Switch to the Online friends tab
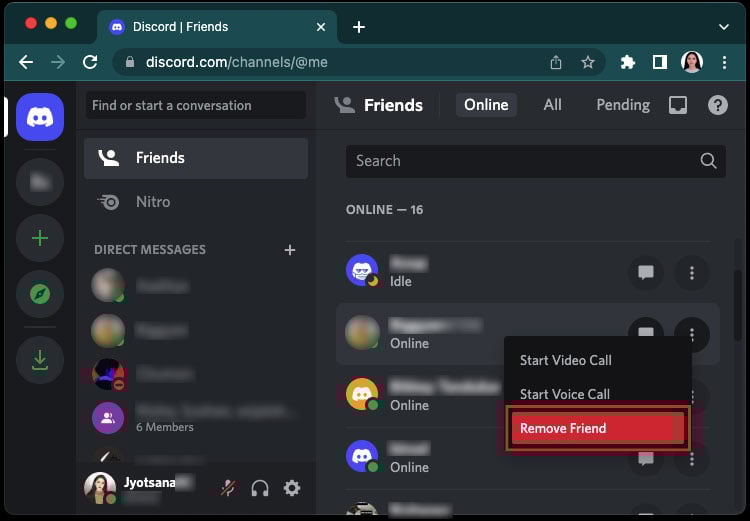Image resolution: width=750 pixels, height=521 pixels. (486, 105)
